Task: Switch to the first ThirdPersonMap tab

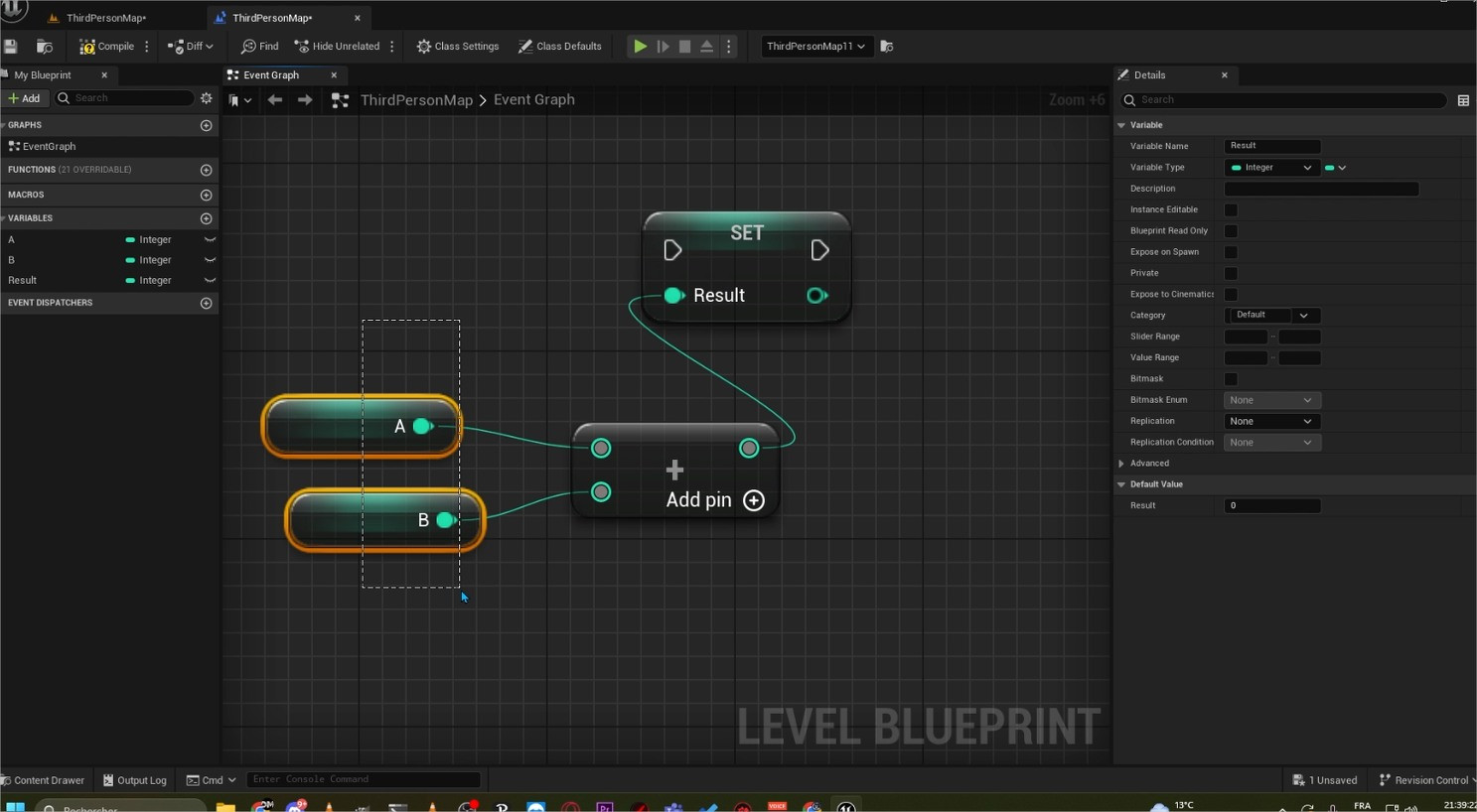Action: pos(104,18)
